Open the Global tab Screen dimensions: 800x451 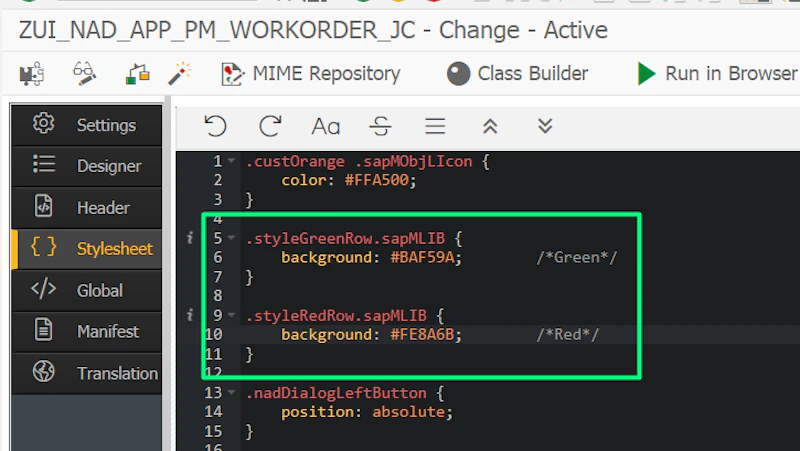(x=87, y=290)
